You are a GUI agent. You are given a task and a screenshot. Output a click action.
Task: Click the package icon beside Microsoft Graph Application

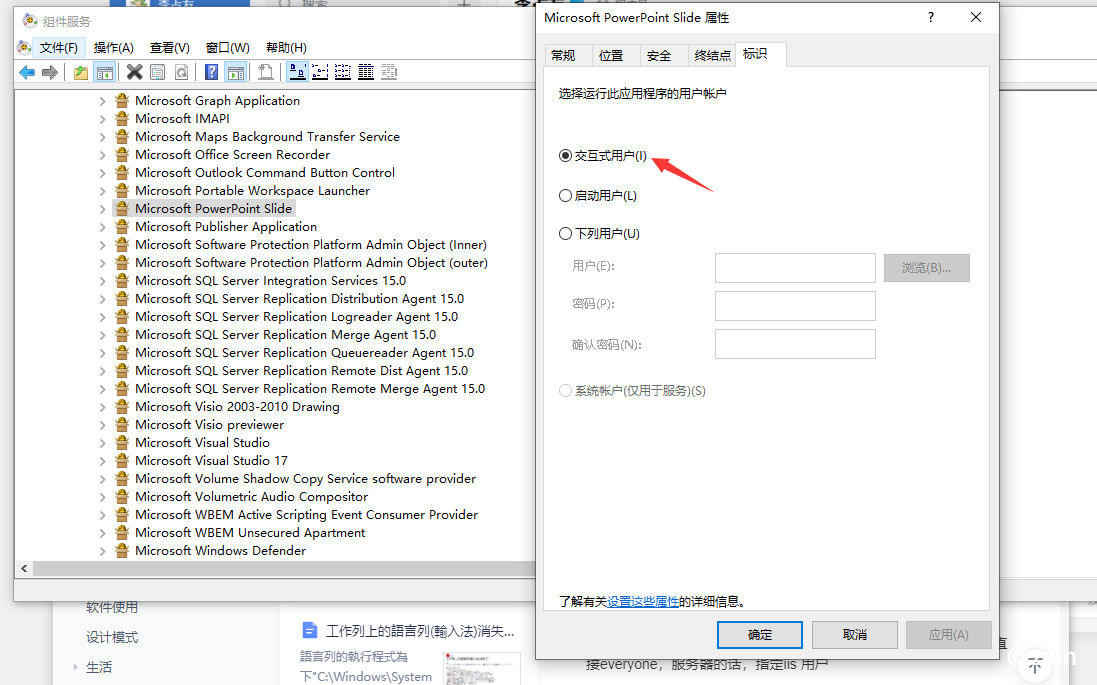pyautogui.click(x=122, y=100)
